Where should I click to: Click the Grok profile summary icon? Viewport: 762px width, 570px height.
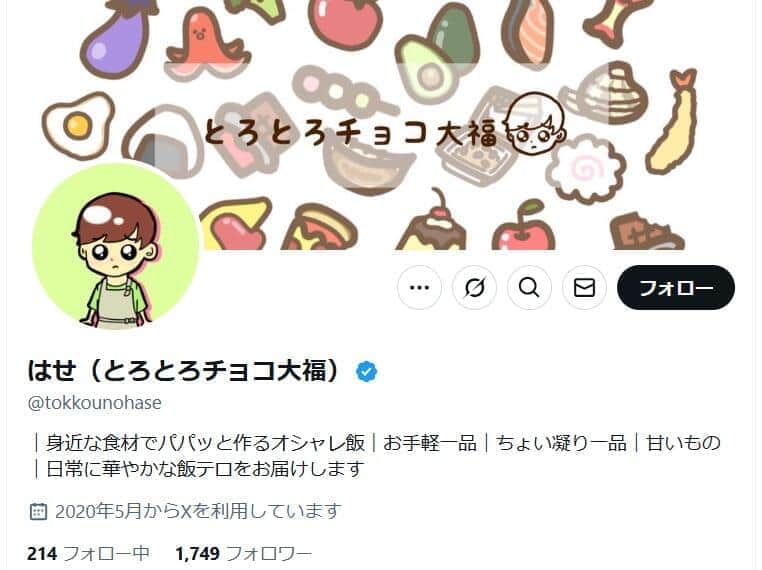pos(474,288)
